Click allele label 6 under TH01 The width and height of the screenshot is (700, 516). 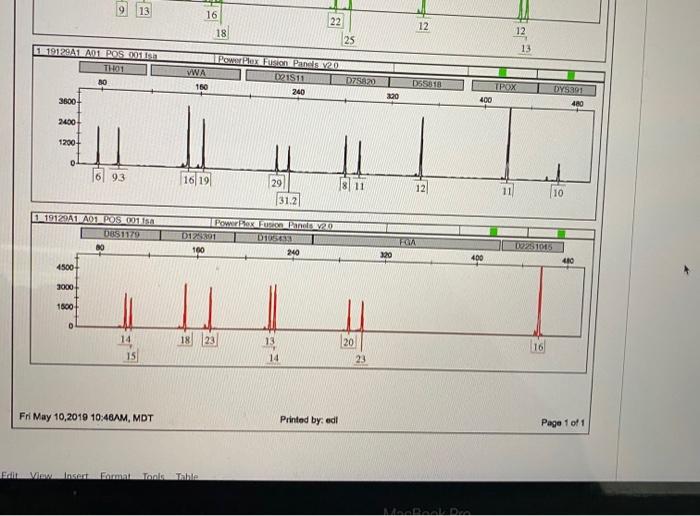coord(98,177)
